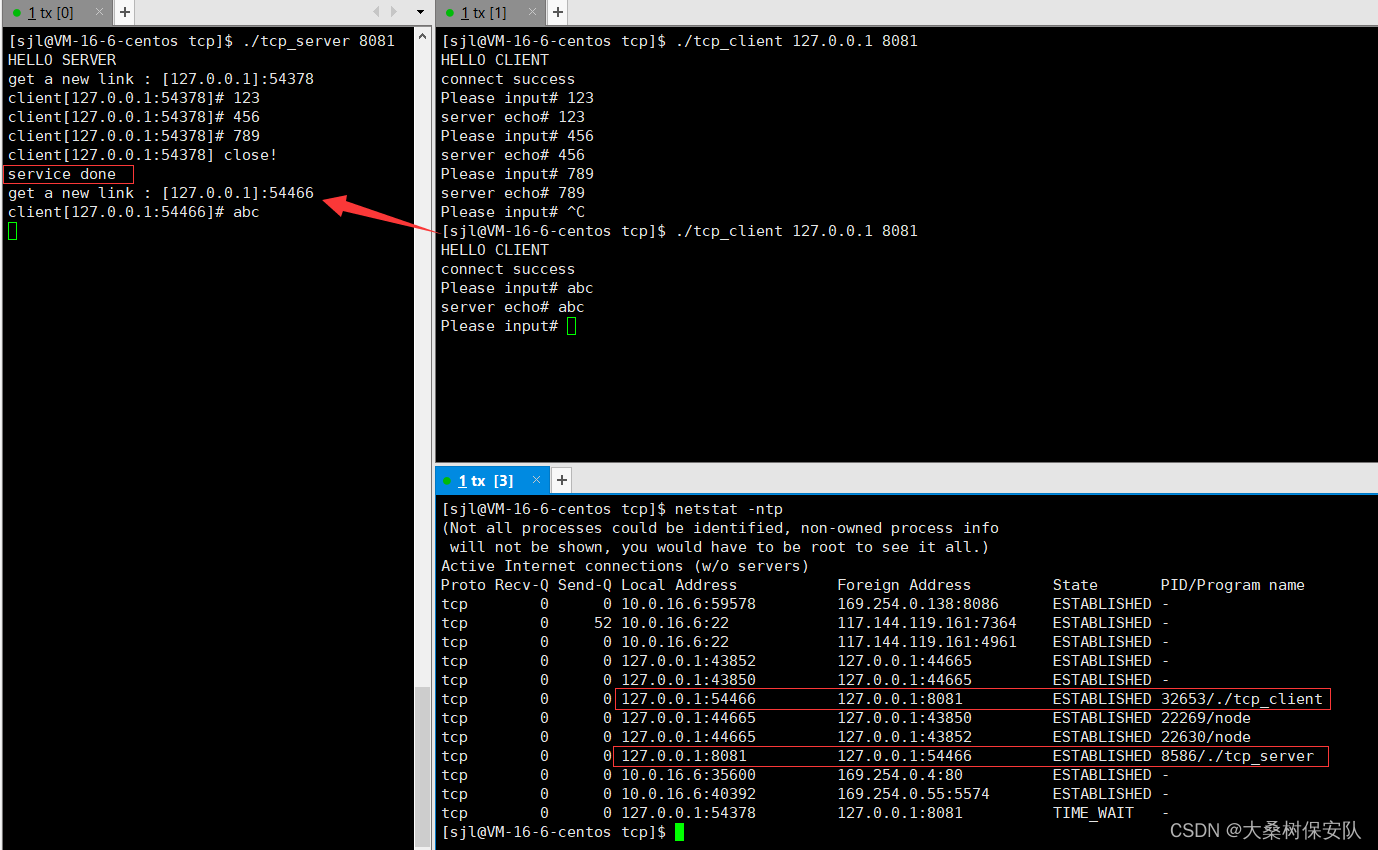Screen dimensions: 1378x850
Task: Click local address '10.0.16.6:59578'
Action: (x=688, y=604)
